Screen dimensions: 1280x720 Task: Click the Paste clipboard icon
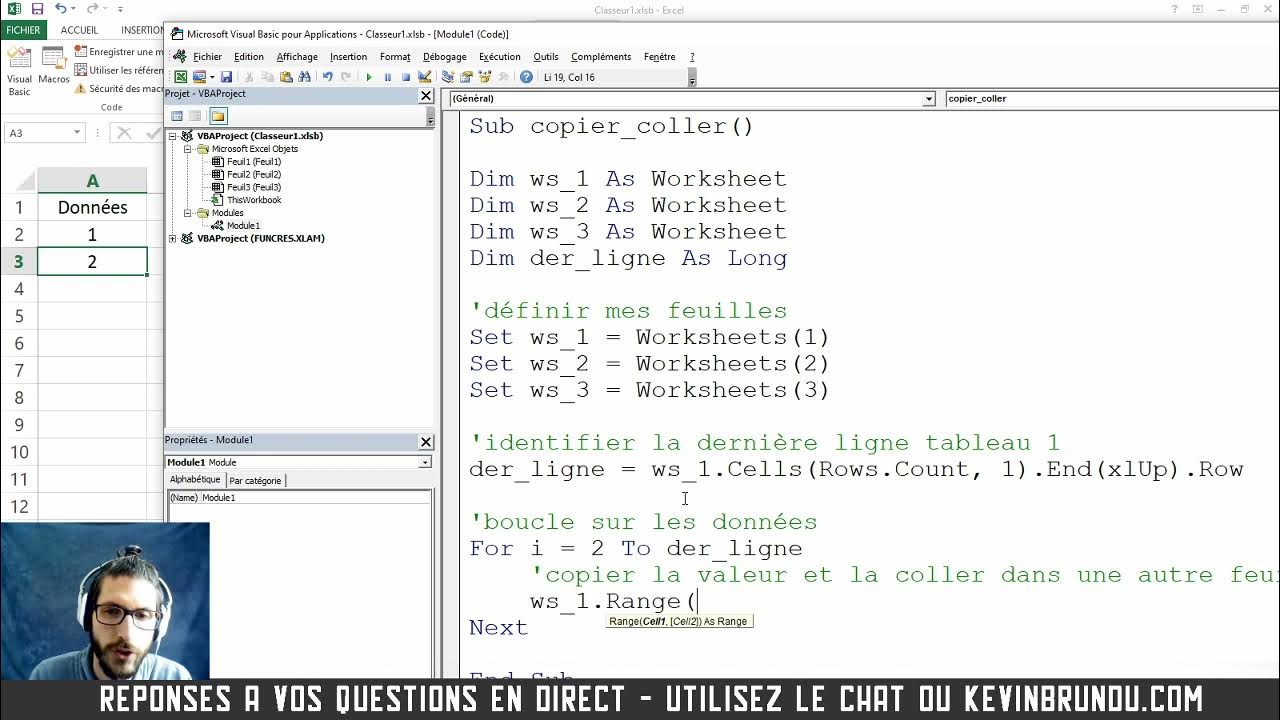coord(286,77)
